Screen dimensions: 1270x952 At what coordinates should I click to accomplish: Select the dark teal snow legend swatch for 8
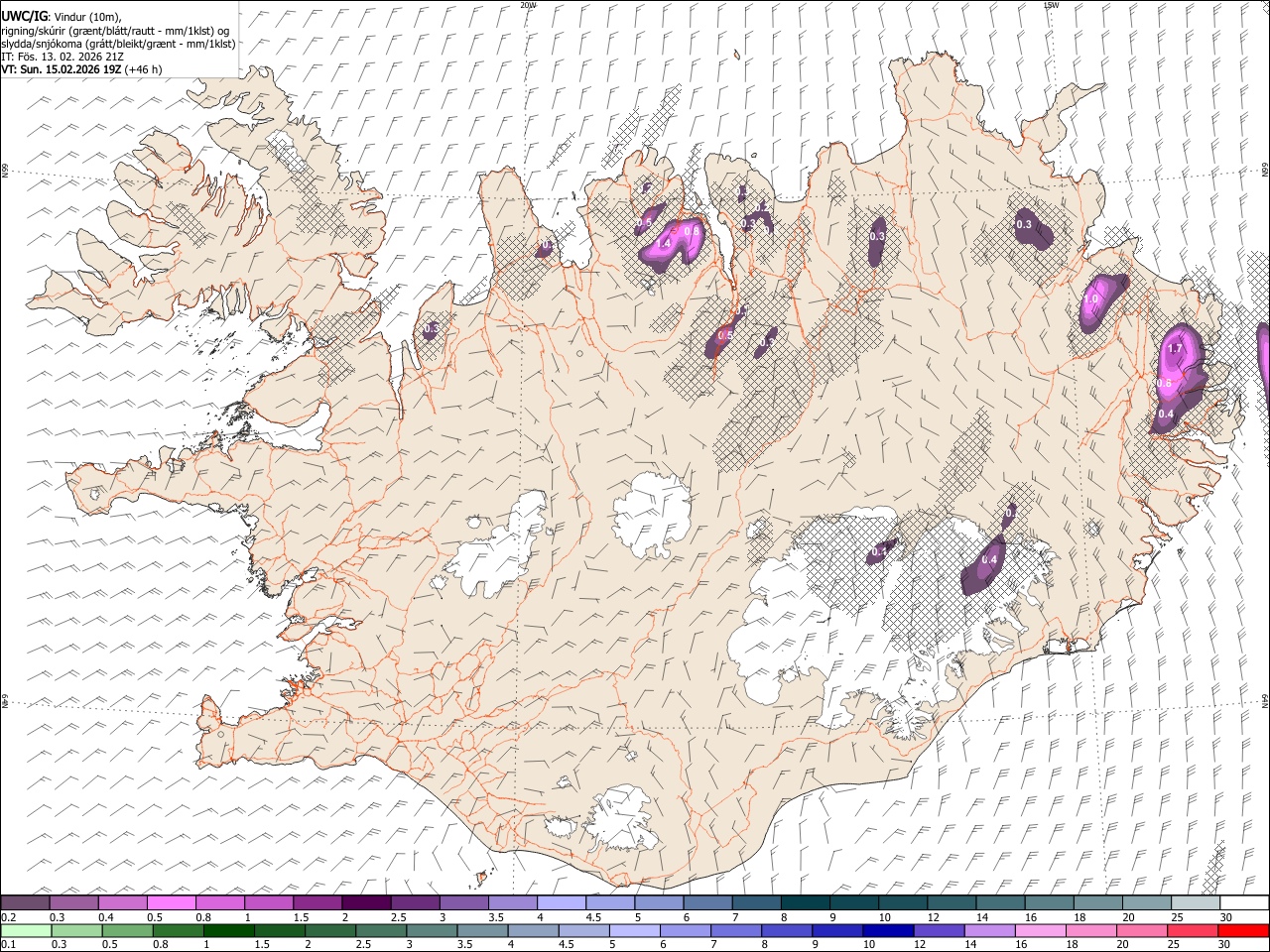(x=805, y=902)
